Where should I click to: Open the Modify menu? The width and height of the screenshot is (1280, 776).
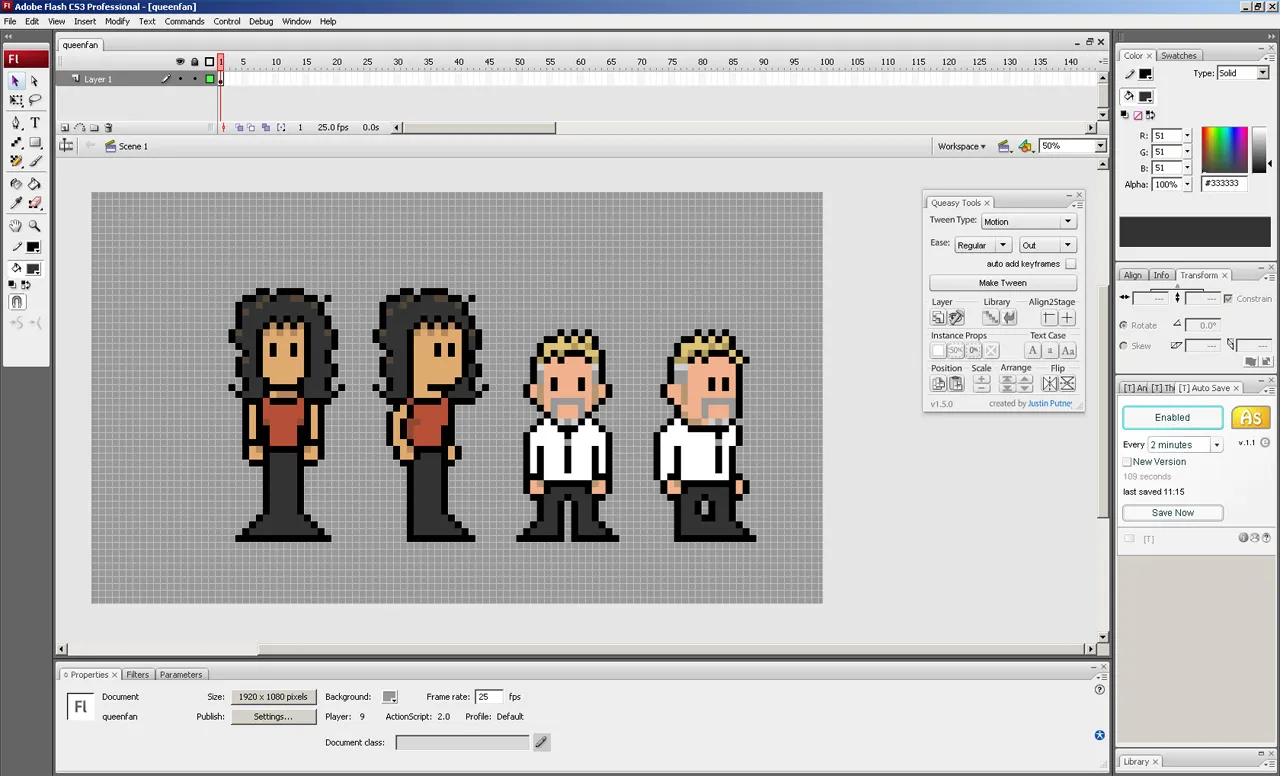click(117, 21)
